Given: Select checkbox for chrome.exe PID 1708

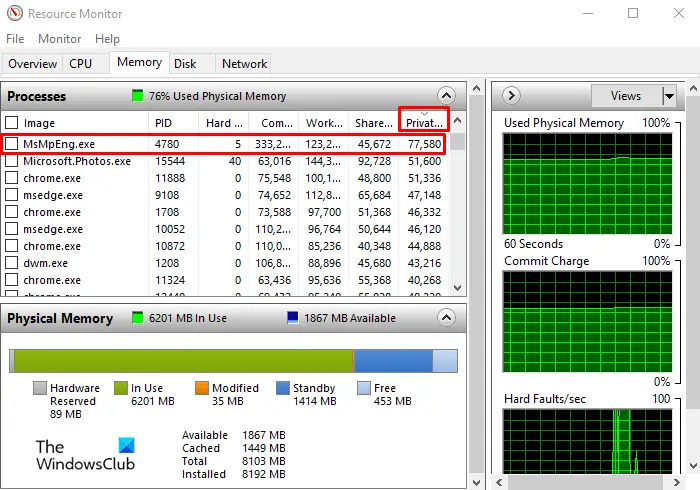Looking at the screenshot, I should coord(12,212).
